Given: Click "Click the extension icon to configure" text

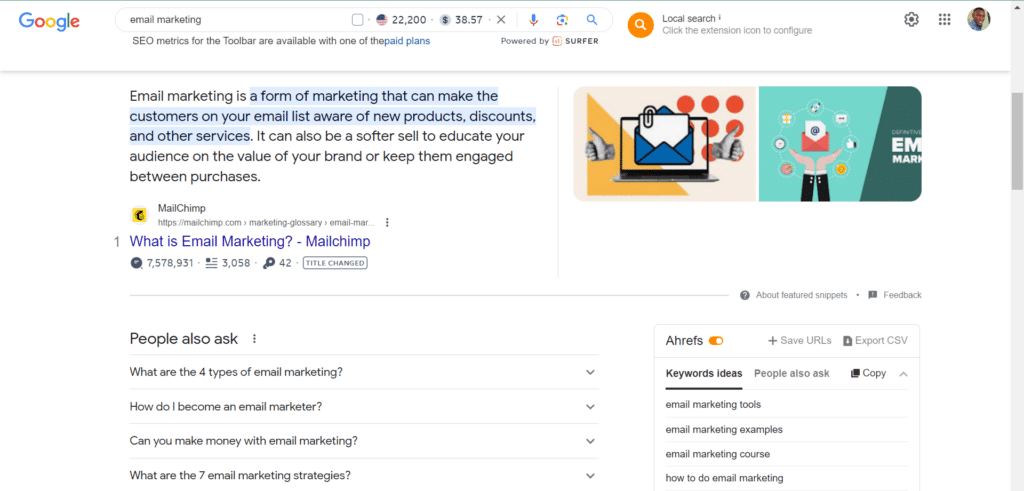Looking at the screenshot, I should (x=737, y=30).
